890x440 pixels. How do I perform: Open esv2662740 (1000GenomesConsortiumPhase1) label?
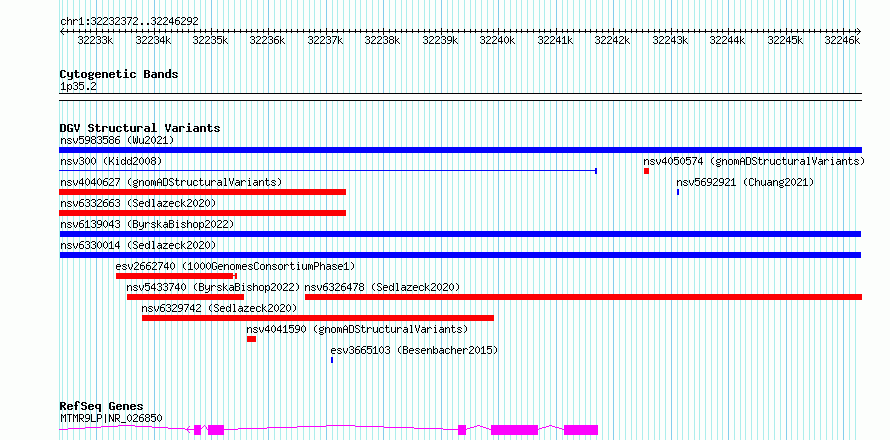point(236,266)
